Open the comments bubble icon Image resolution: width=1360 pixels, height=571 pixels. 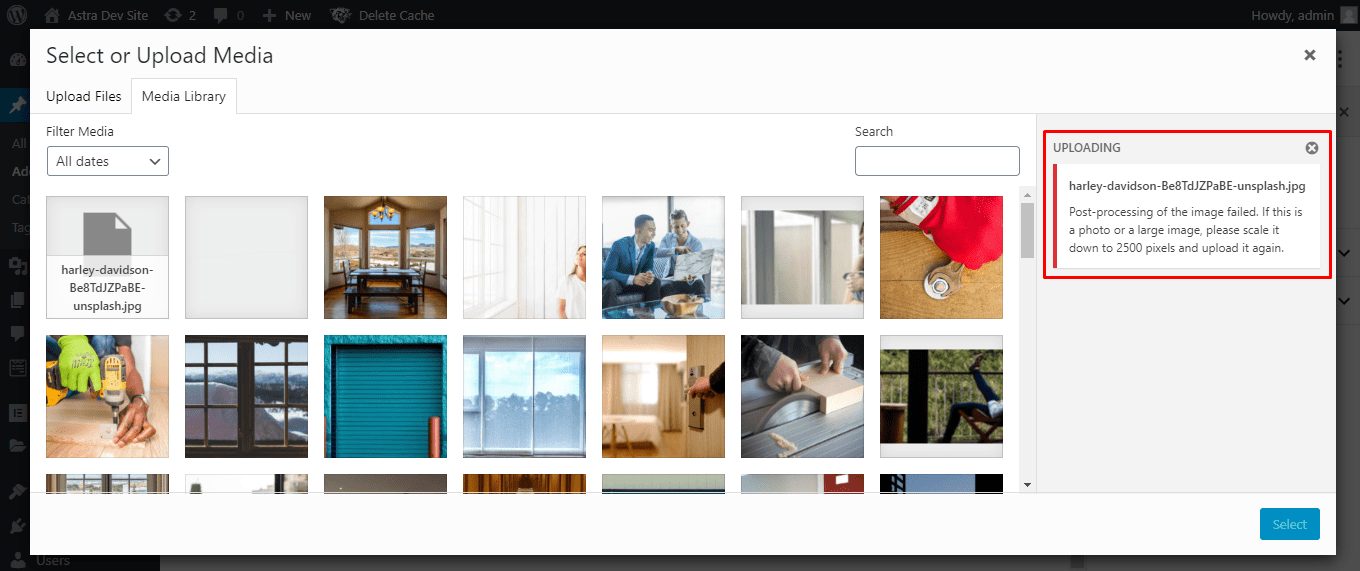click(220, 15)
